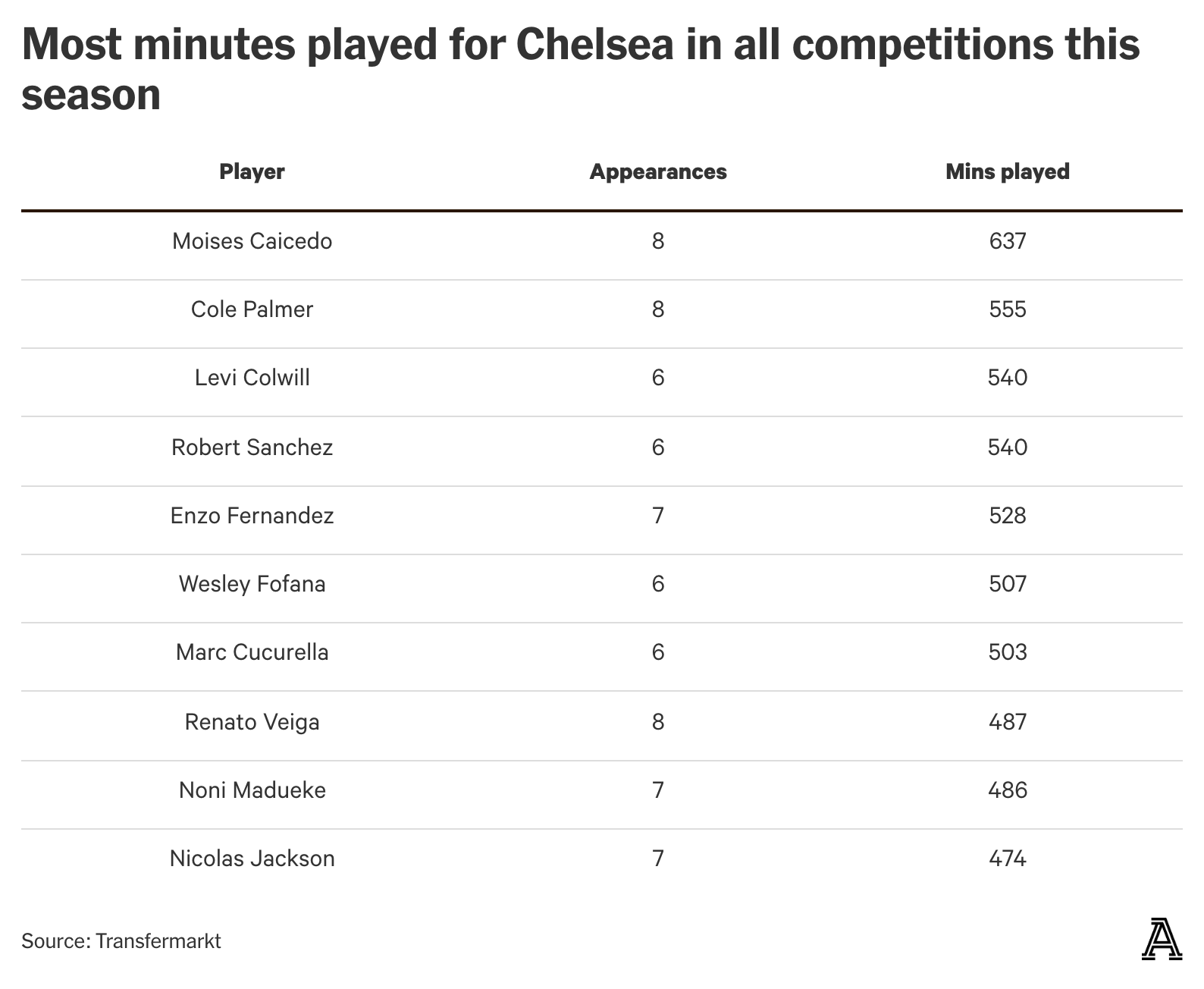Click Robert Sanchez's name
This screenshot has width=1204, height=989.
pyautogui.click(x=252, y=447)
